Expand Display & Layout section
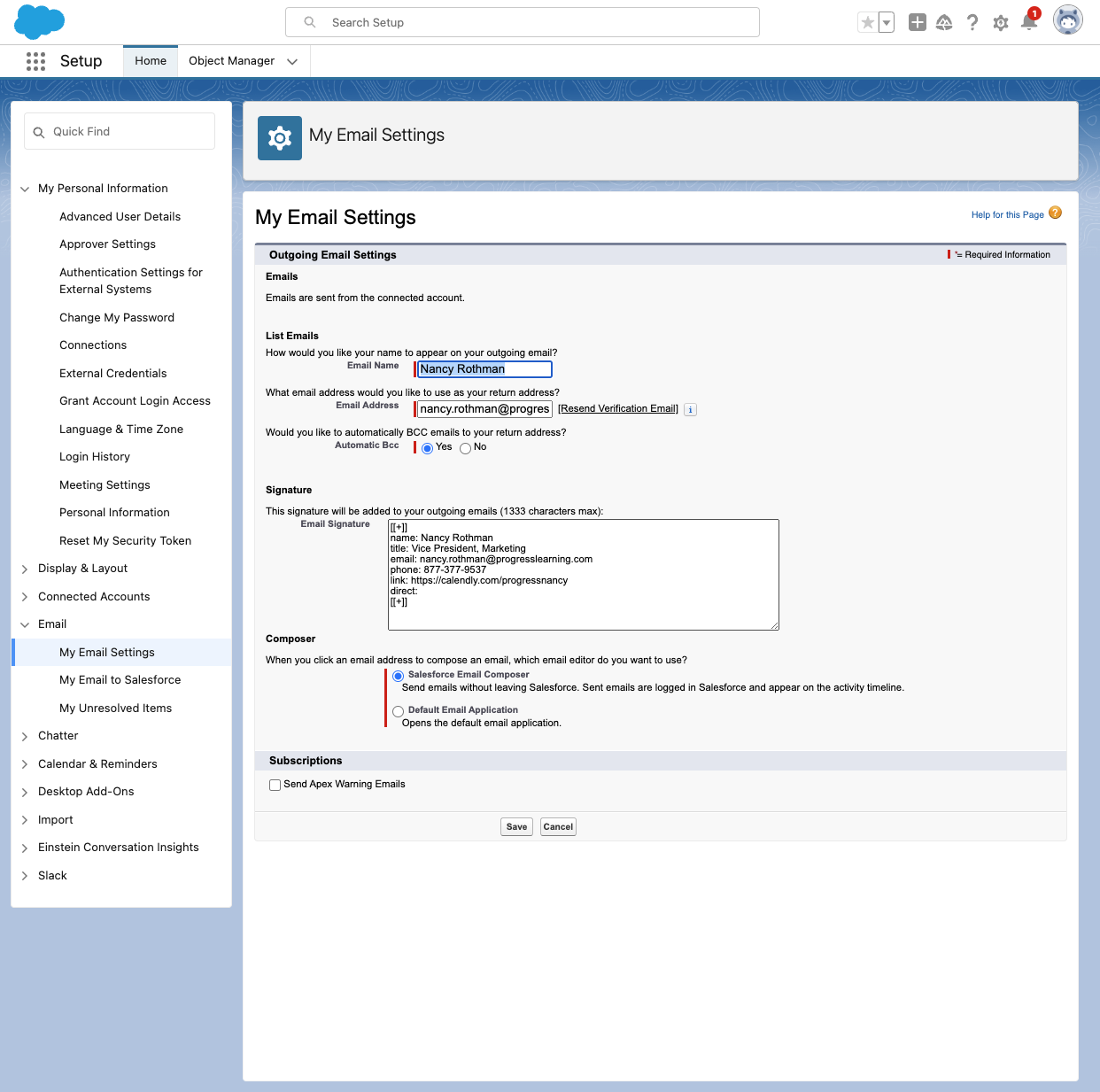Viewport: 1100px width, 1092px height. pos(25,569)
